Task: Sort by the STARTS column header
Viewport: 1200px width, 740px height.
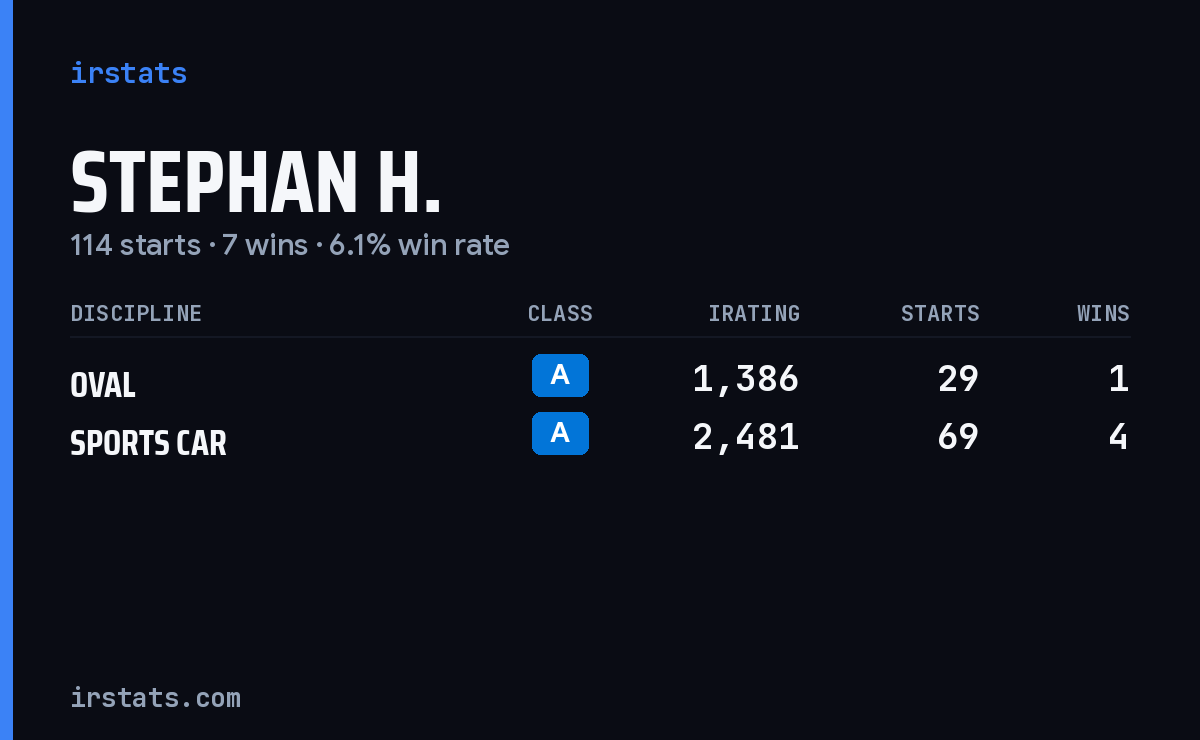Action: point(940,314)
